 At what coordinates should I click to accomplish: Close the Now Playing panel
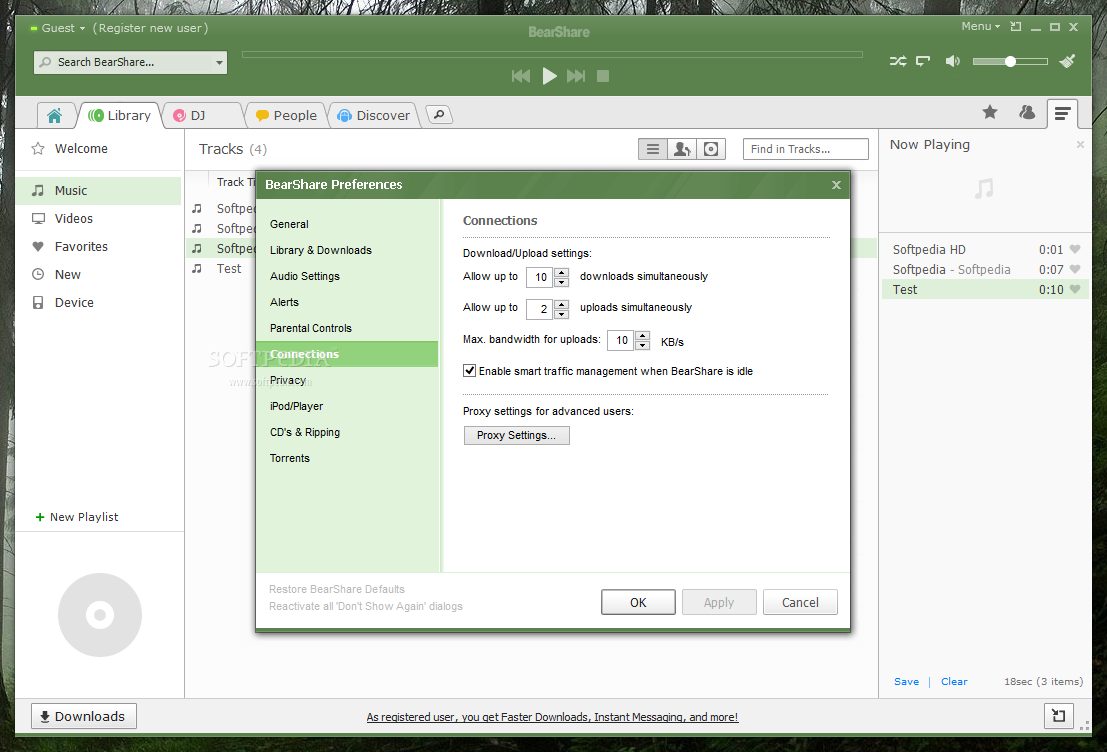point(1080,145)
